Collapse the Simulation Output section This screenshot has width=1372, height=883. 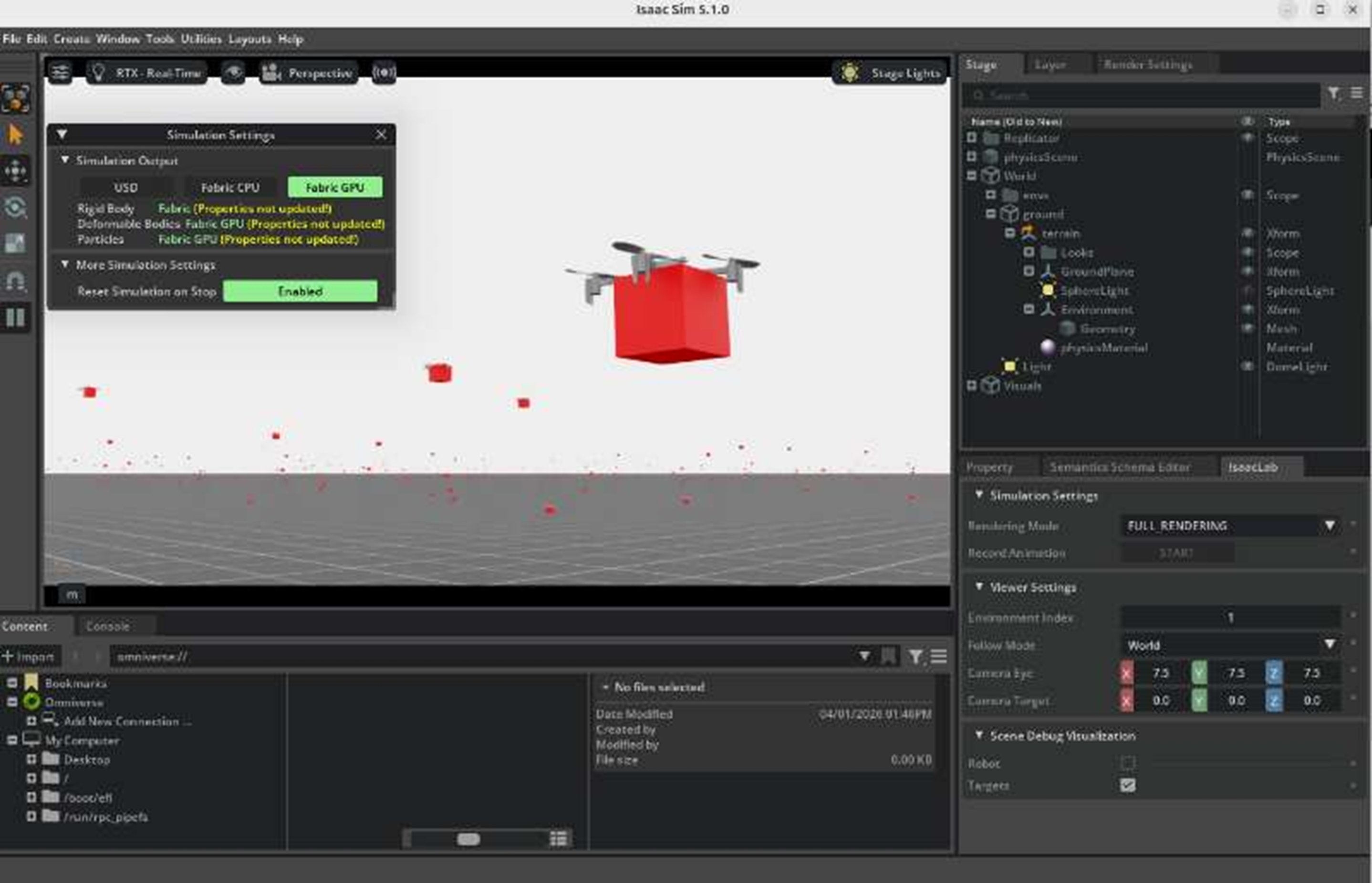[x=65, y=160]
